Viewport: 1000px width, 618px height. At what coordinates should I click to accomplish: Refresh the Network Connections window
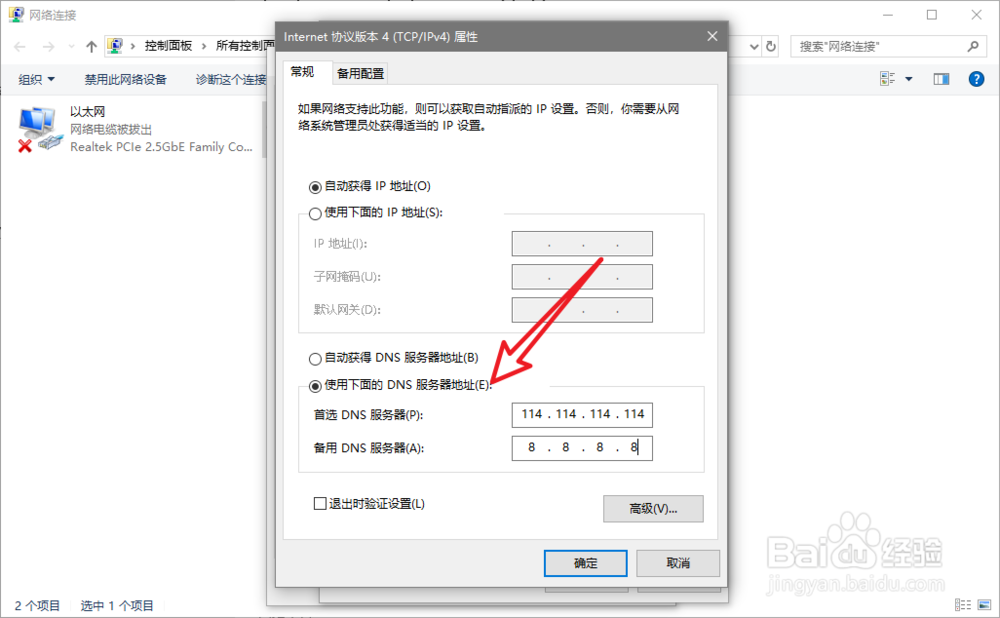coord(770,47)
